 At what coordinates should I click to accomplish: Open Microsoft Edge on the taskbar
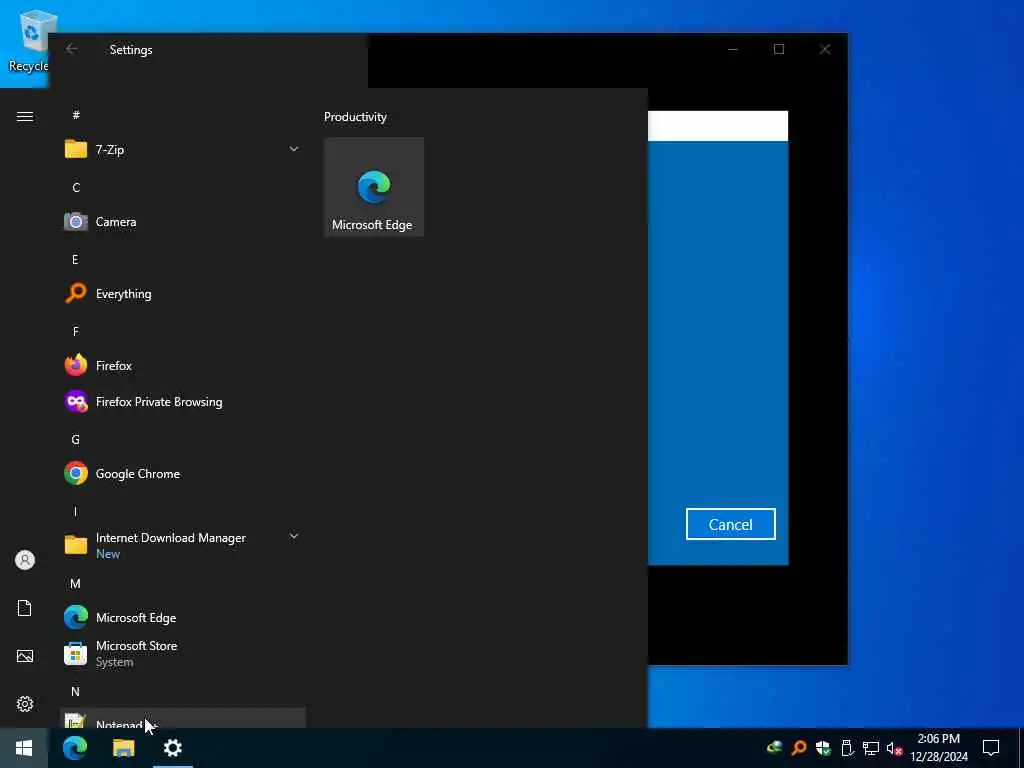(74, 748)
